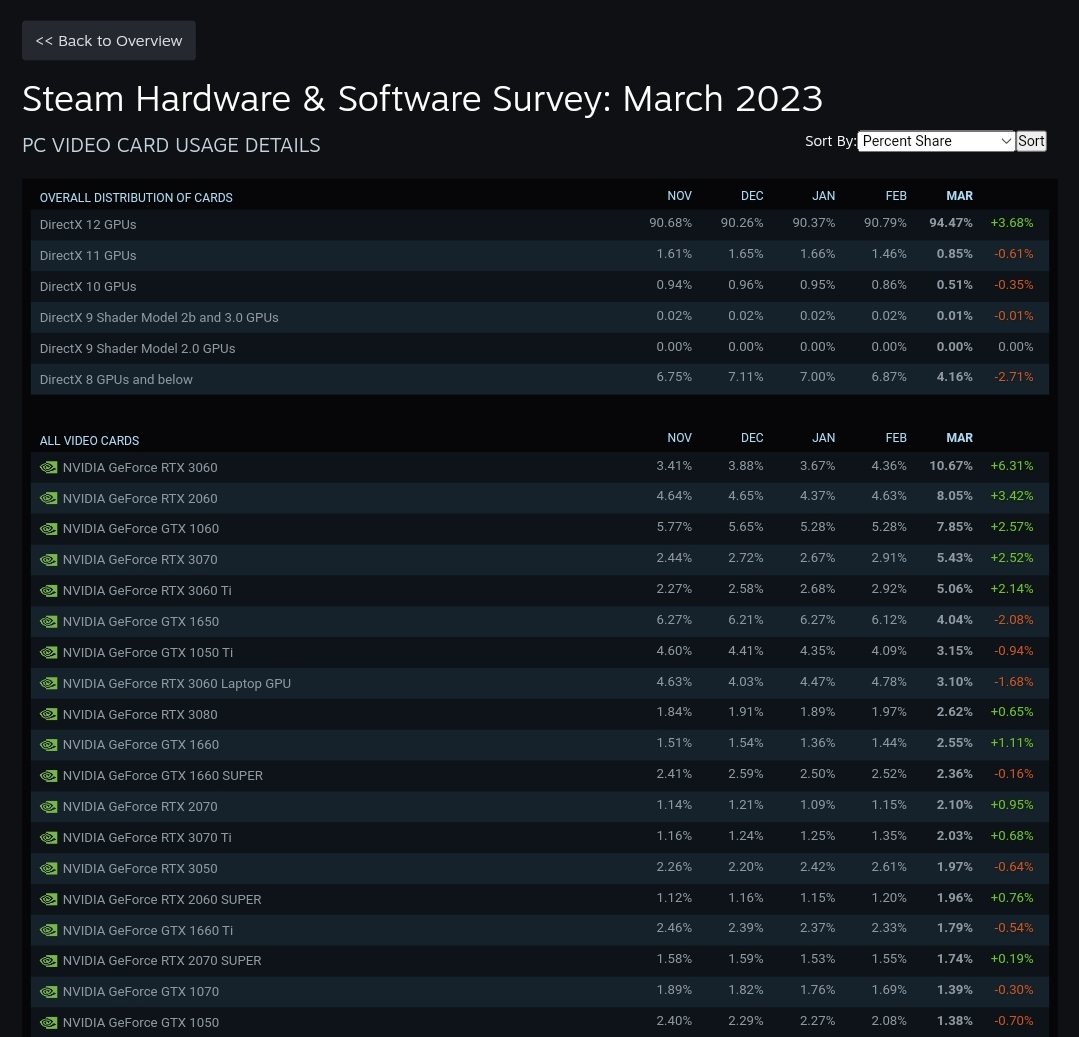The image size is (1079, 1037).
Task: Click NVIDIA icon beside GeForce RTX 3070
Action: tap(48, 559)
